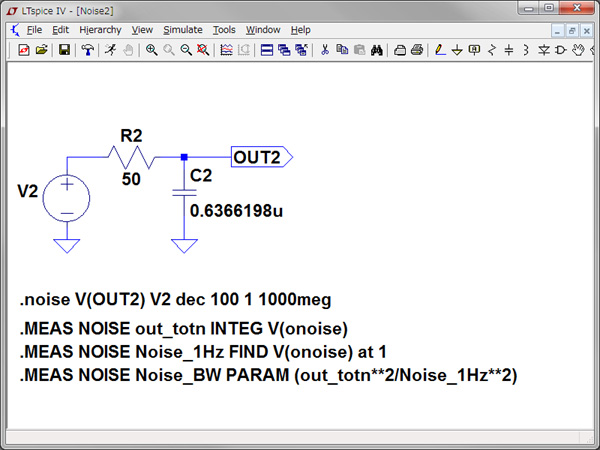Click the Print icon in toolbar
The image size is (600, 450).
(x=416, y=50)
